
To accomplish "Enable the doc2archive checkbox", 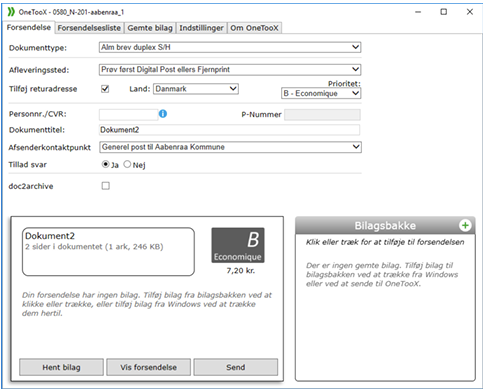I will [x=106, y=186].
